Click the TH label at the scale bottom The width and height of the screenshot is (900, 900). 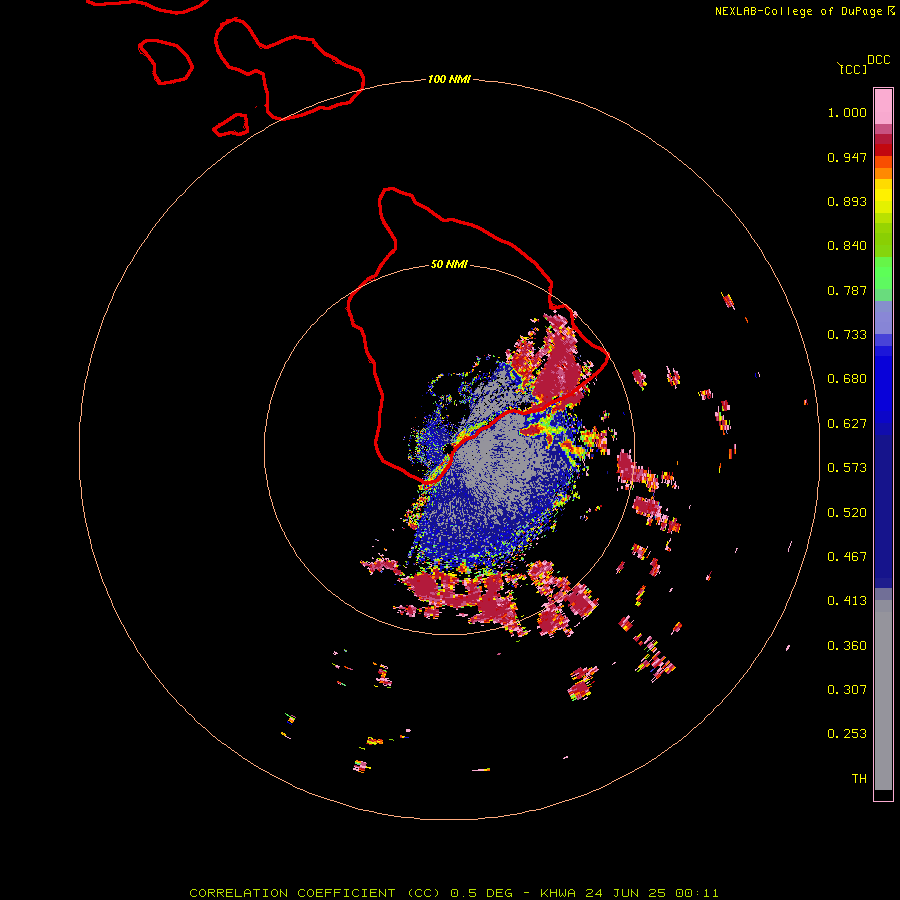click(x=859, y=779)
